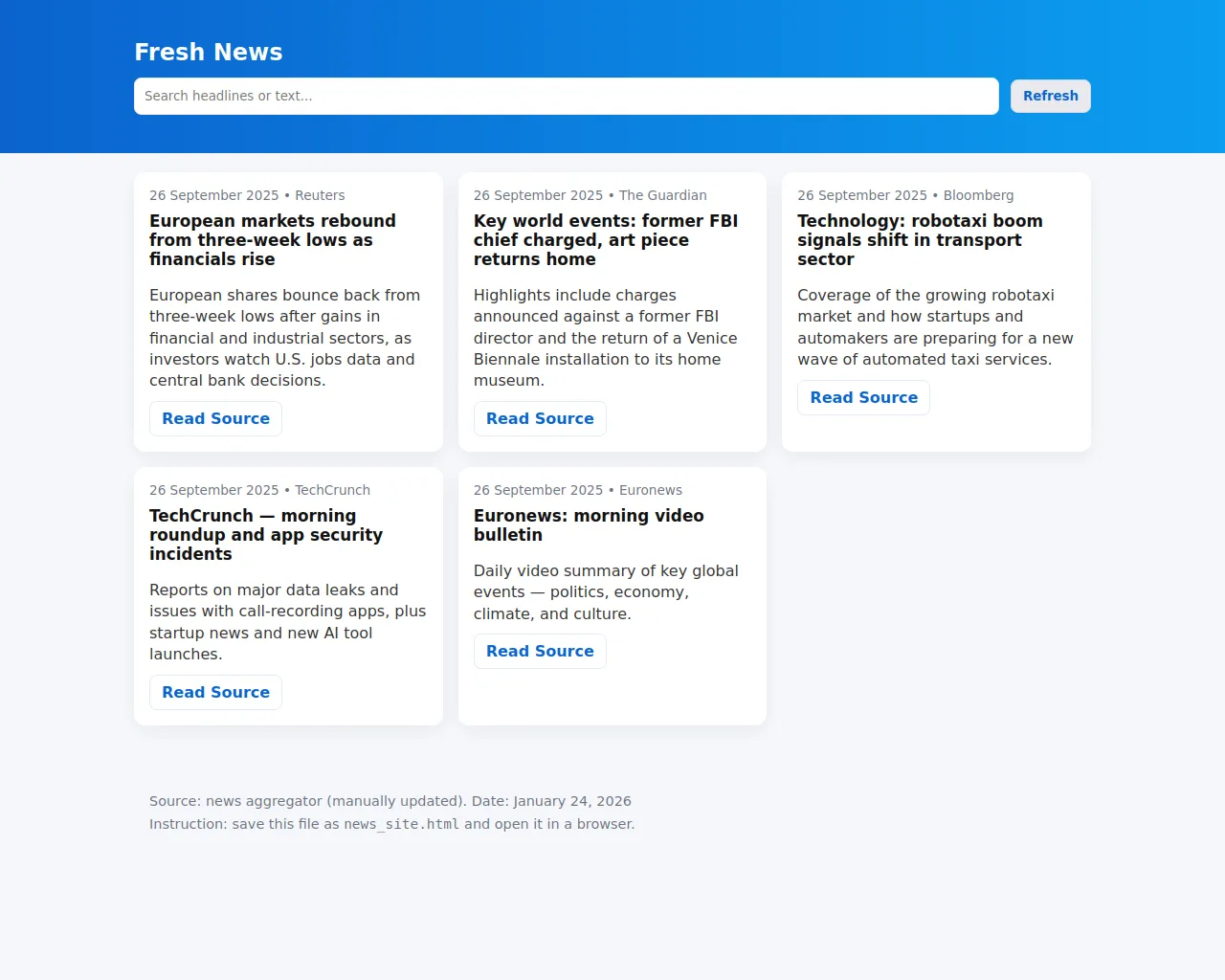Click the Fresh News page title
Image resolution: width=1225 pixels, height=980 pixels.
click(x=209, y=52)
